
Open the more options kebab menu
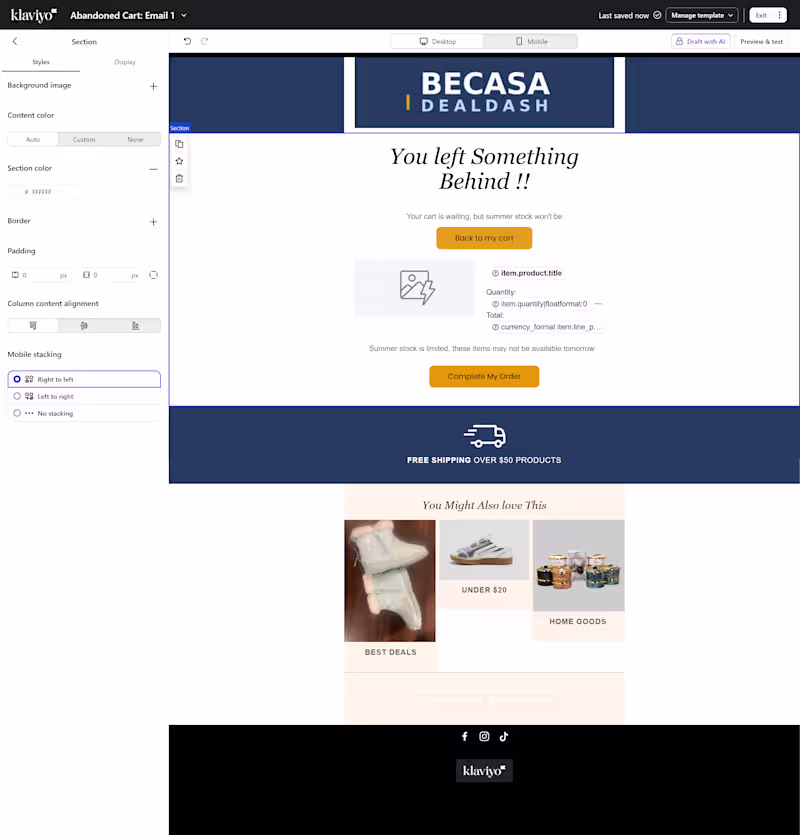click(x=779, y=15)
